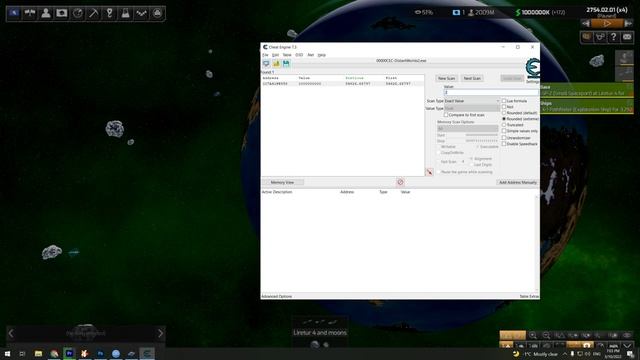Screen dimensions: 640x360
Task: Open the flags icon in game toolbar
Action: coord(30,13)
